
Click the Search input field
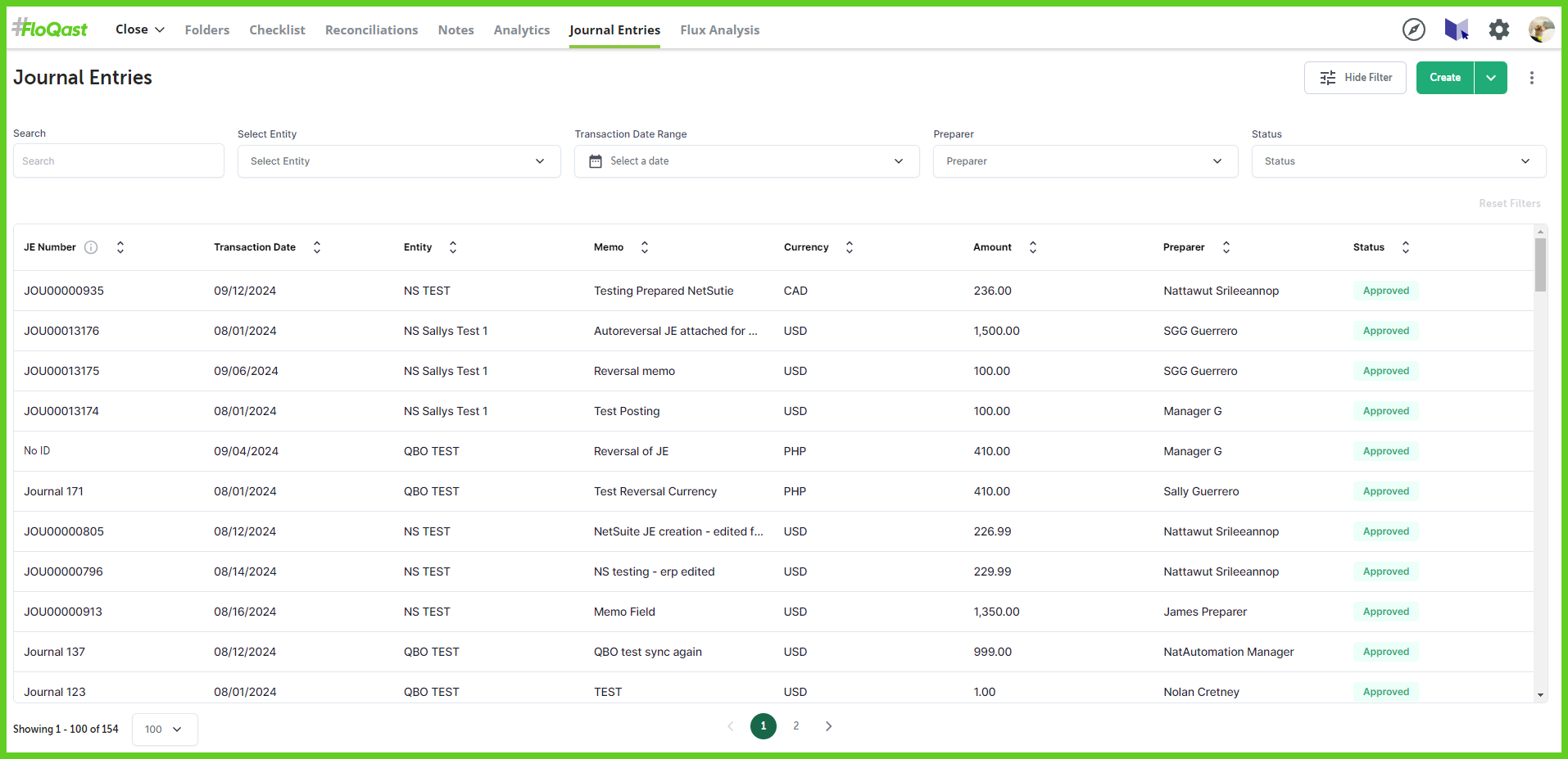(119, 161)
